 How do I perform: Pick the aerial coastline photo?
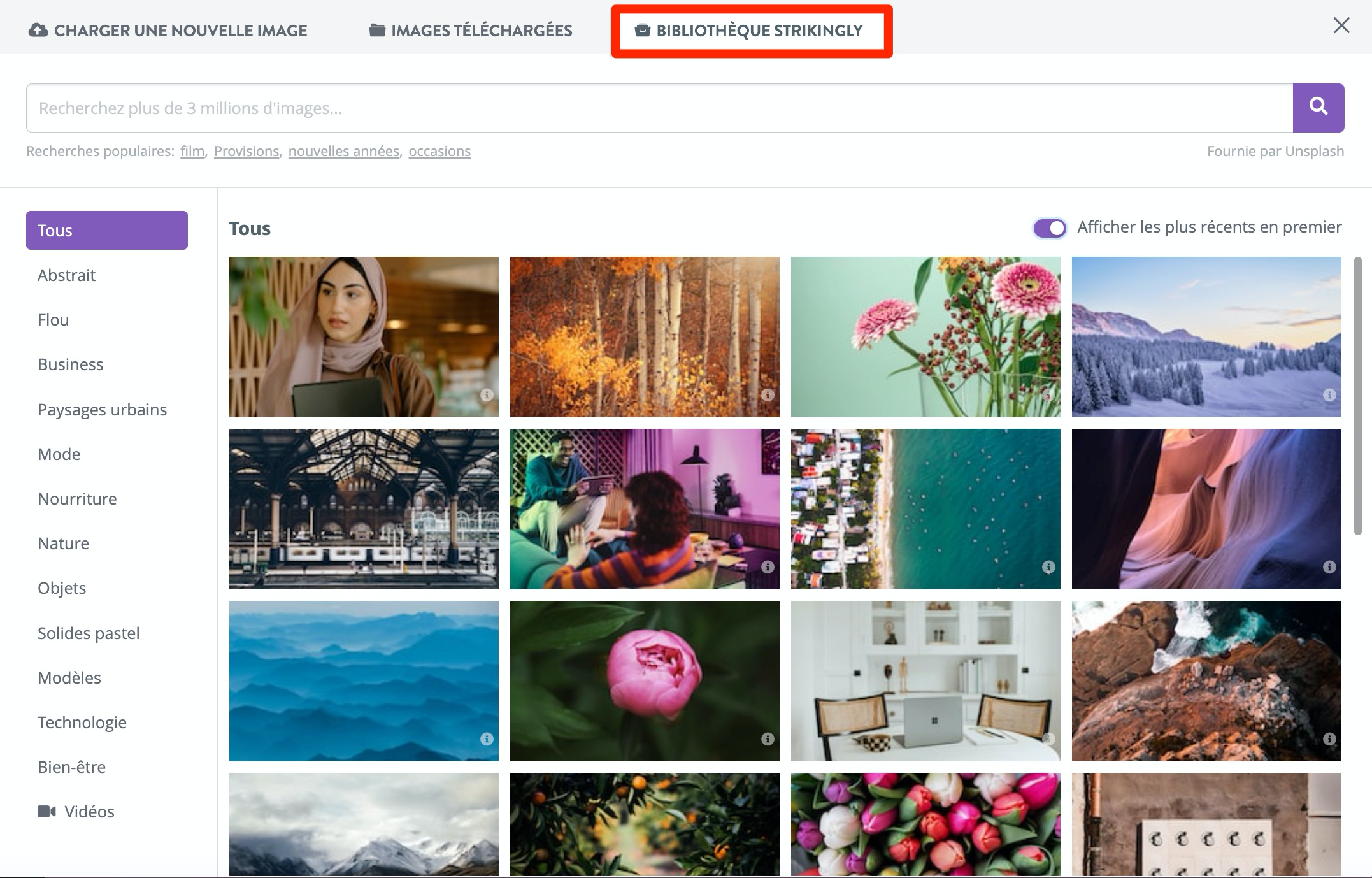[925, 509]
